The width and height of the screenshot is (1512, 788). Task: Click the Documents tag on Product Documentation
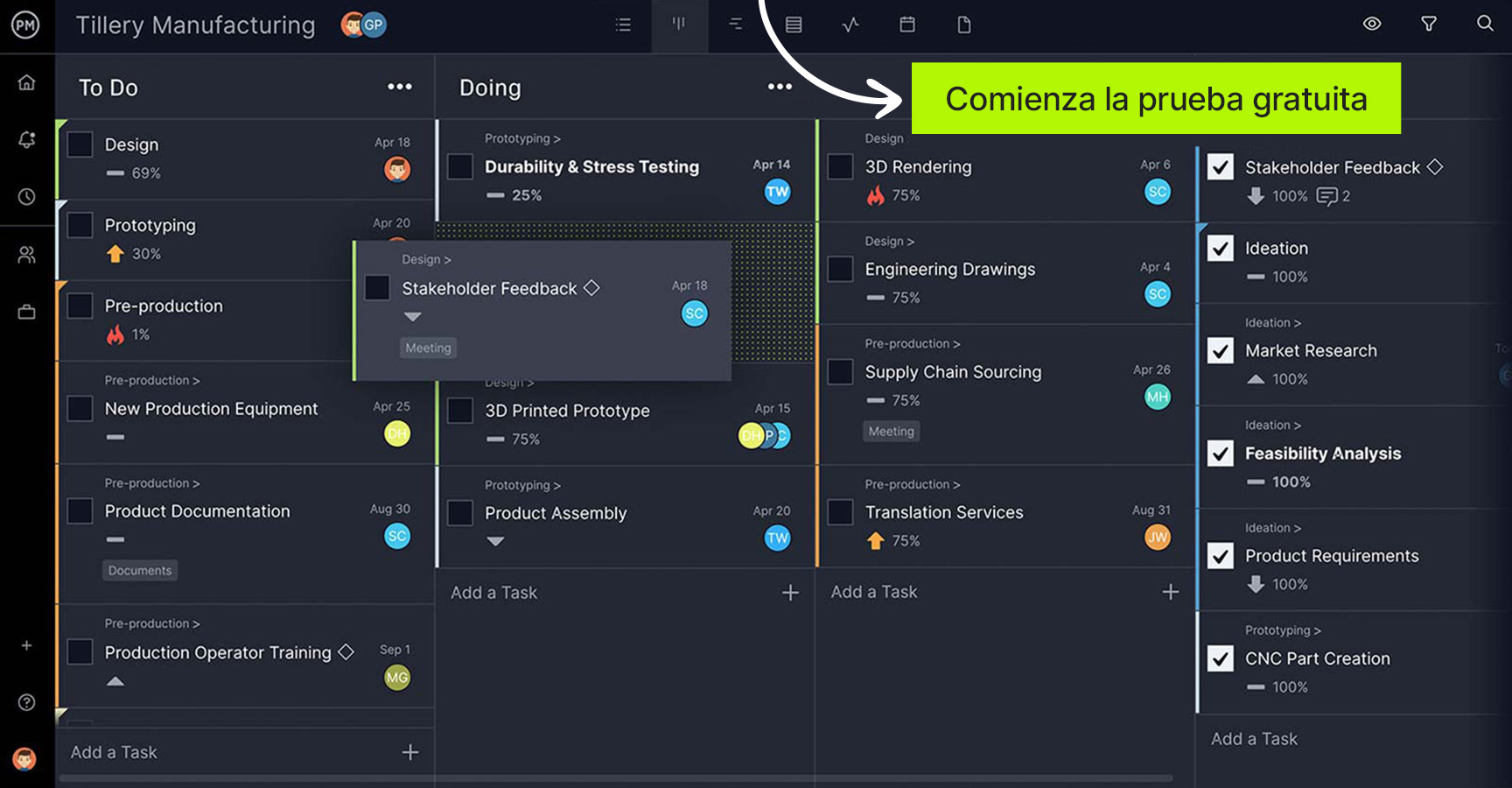140,570
